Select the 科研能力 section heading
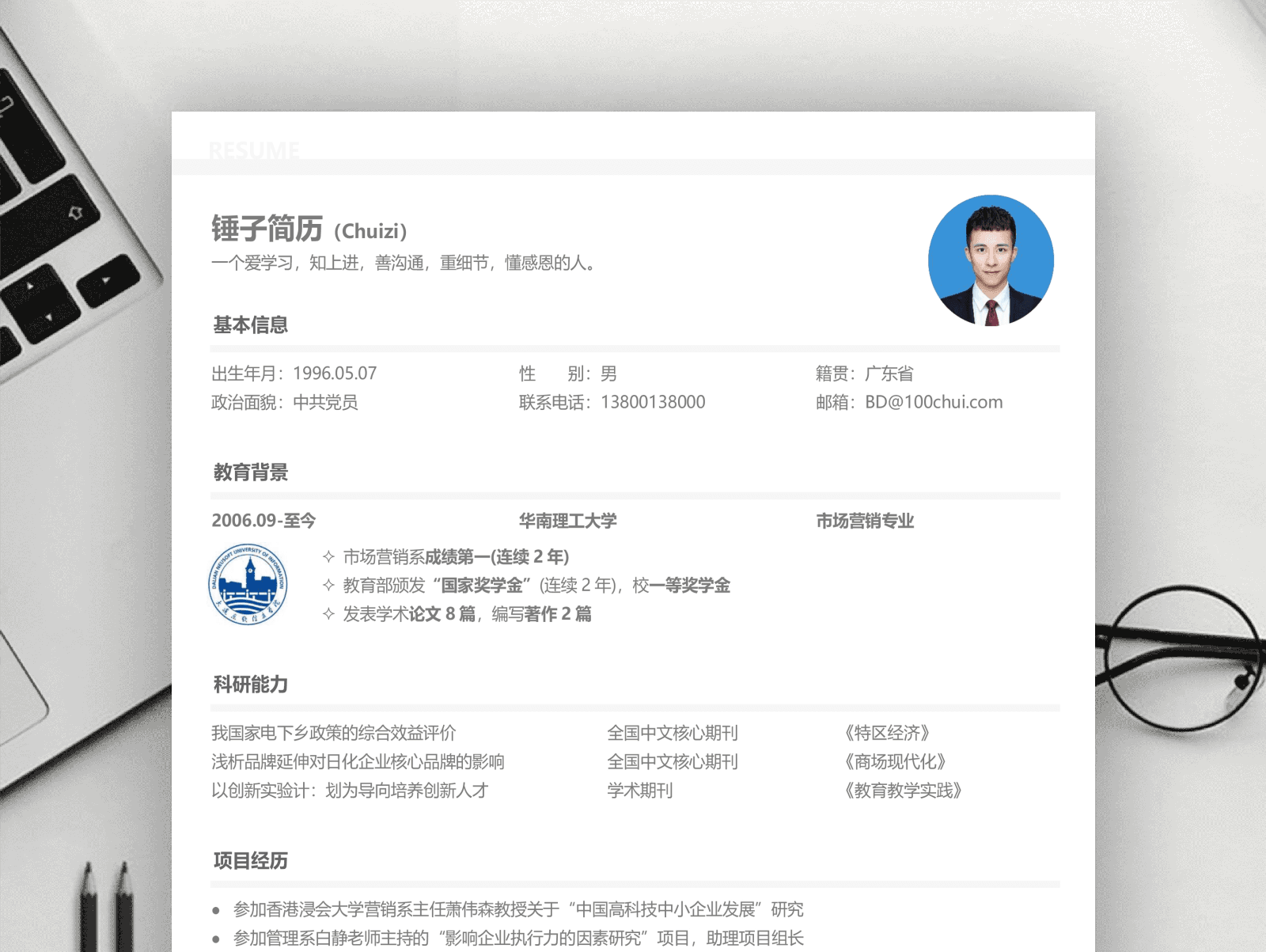The width and height of the screenshot is (1266, 952). 250,685
